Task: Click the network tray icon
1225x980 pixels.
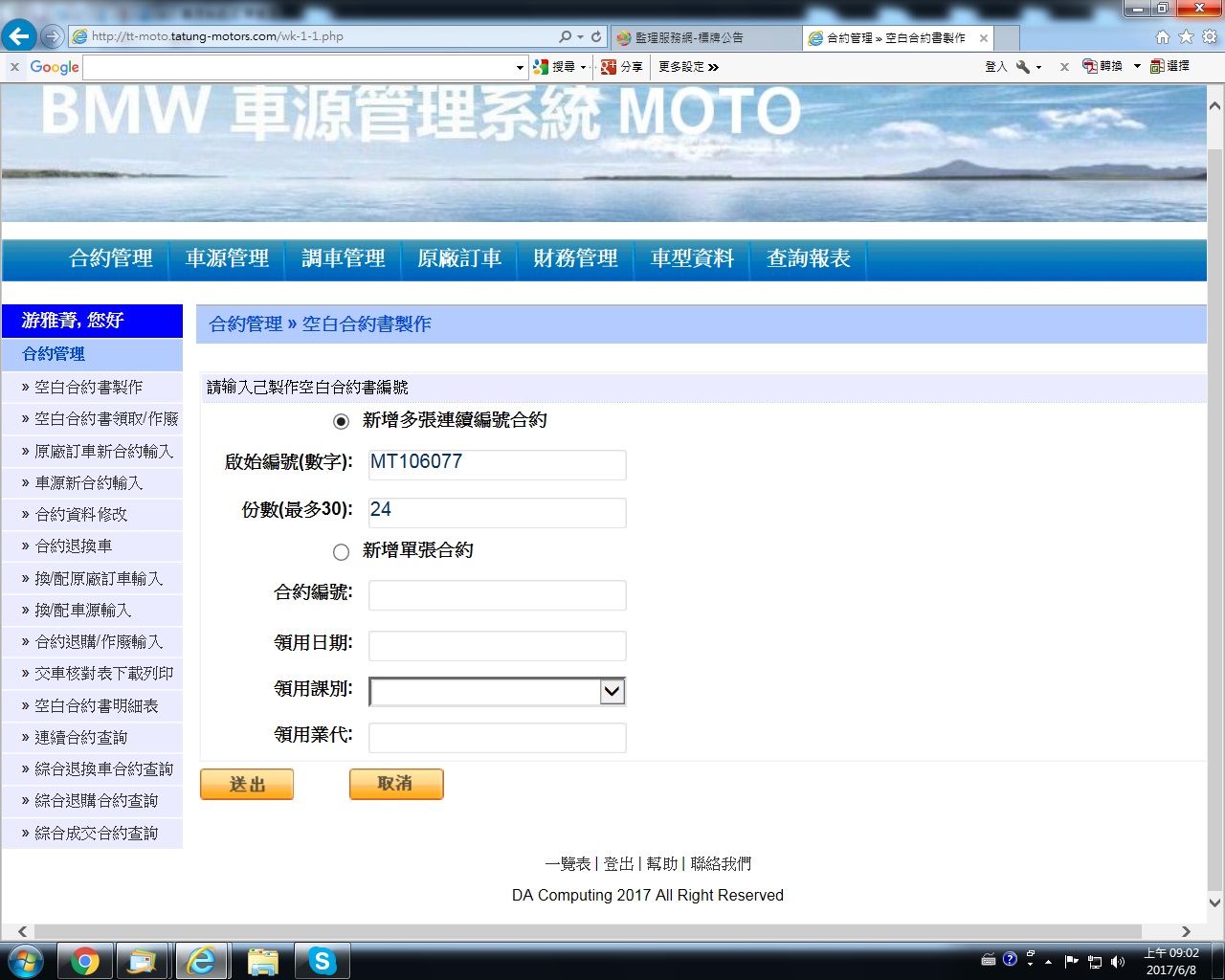Action: pos(1095,961)
